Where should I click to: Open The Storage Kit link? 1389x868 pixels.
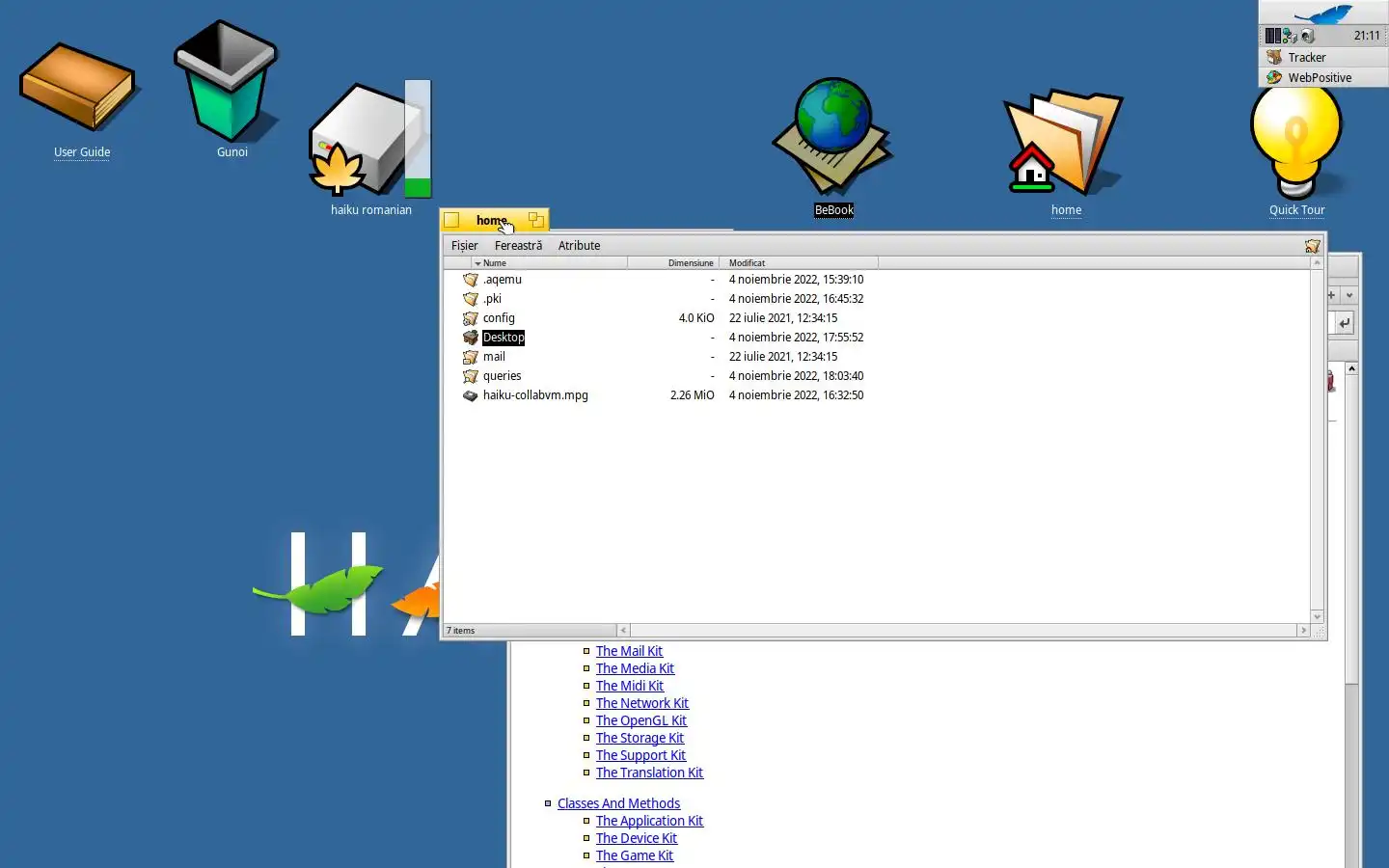click(x=640, y=738)
